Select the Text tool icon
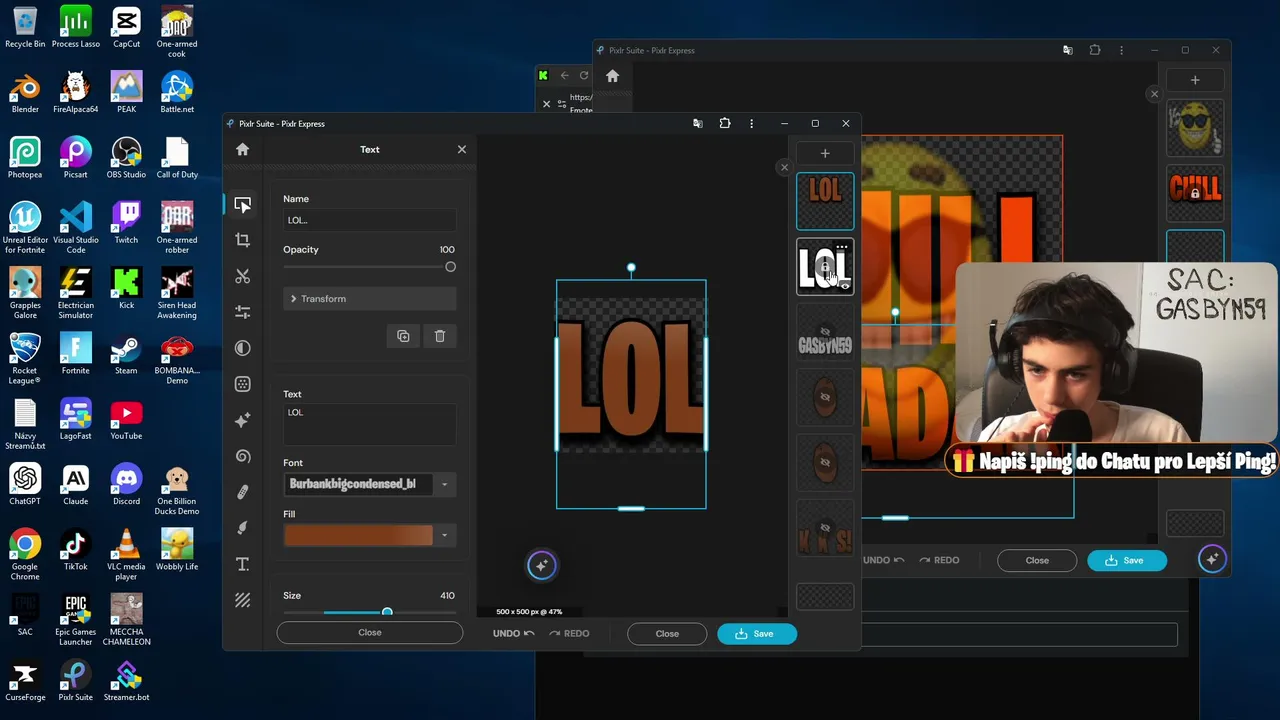The height and width of the screenshot is (720, 1280). tap(242, 564)
